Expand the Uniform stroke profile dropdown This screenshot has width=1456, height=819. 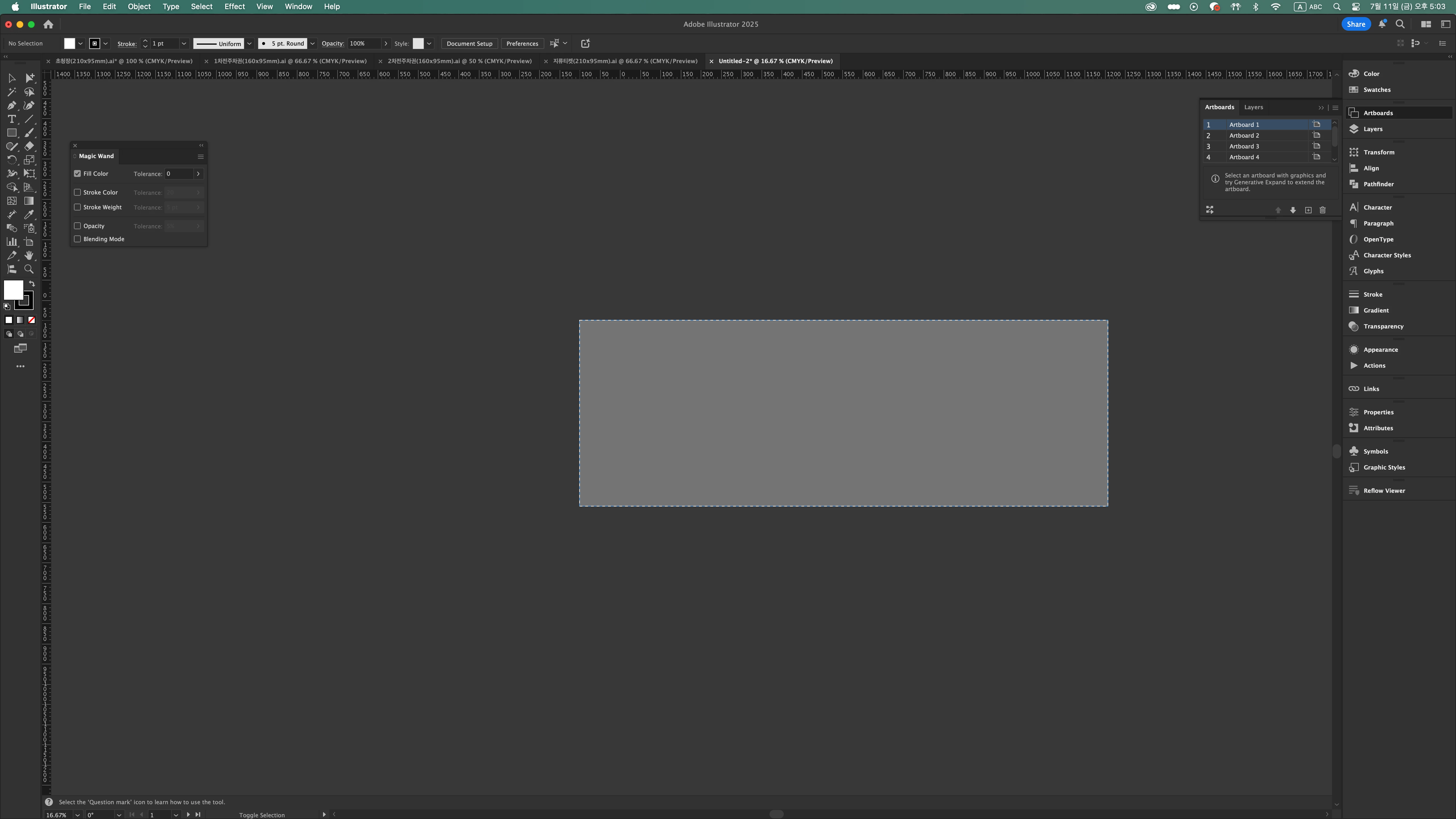[x=249, y=44]
